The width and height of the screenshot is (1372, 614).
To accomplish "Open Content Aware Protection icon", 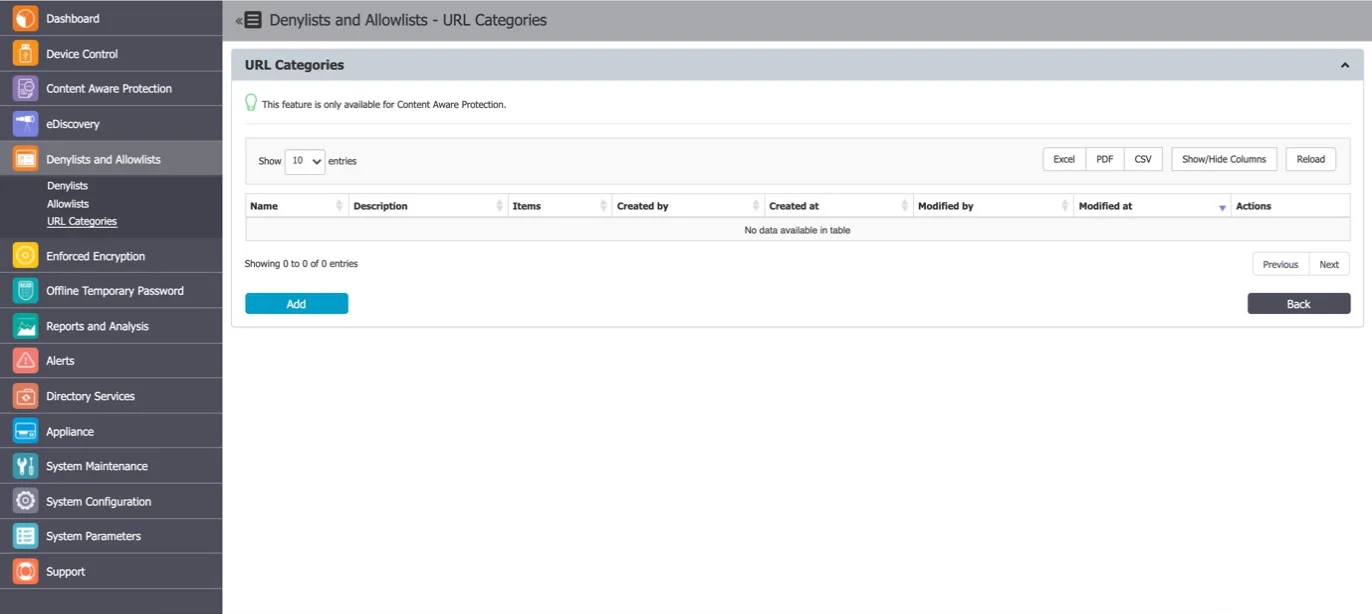I will 26,88.
